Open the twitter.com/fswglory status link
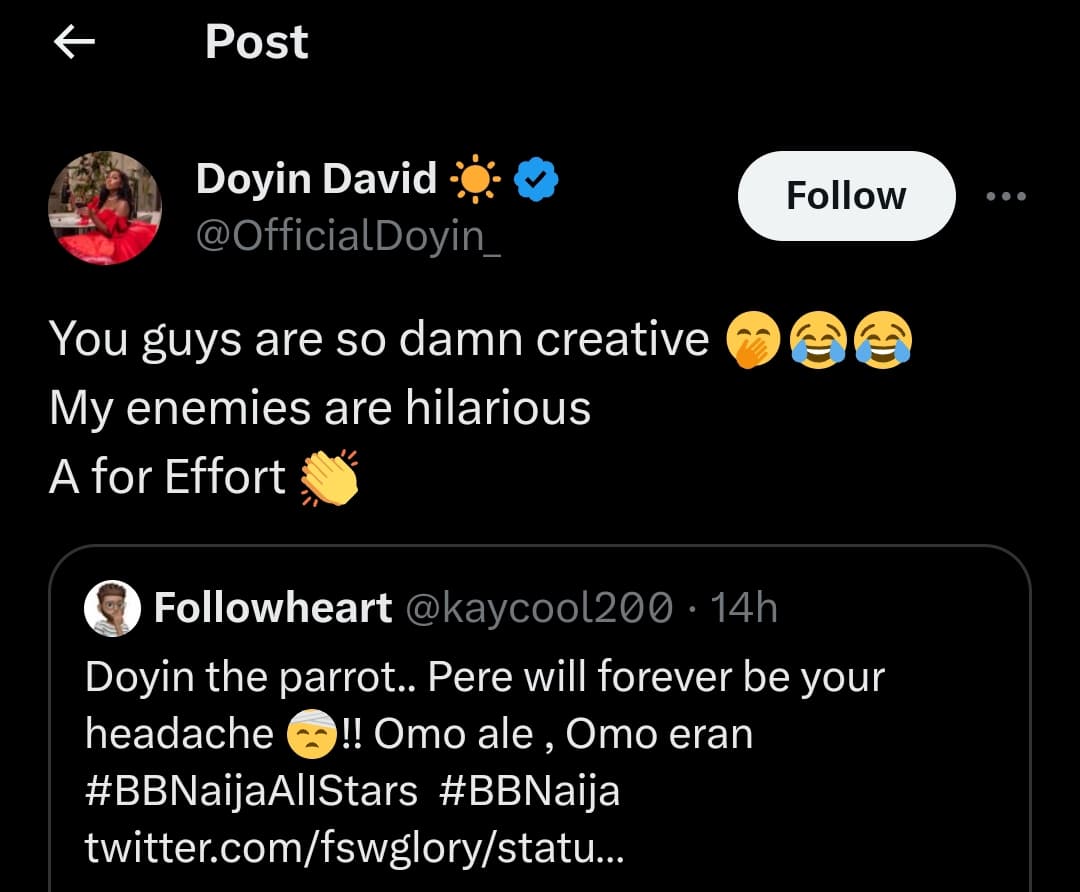1080x892 pixels. tap(357, 849)
